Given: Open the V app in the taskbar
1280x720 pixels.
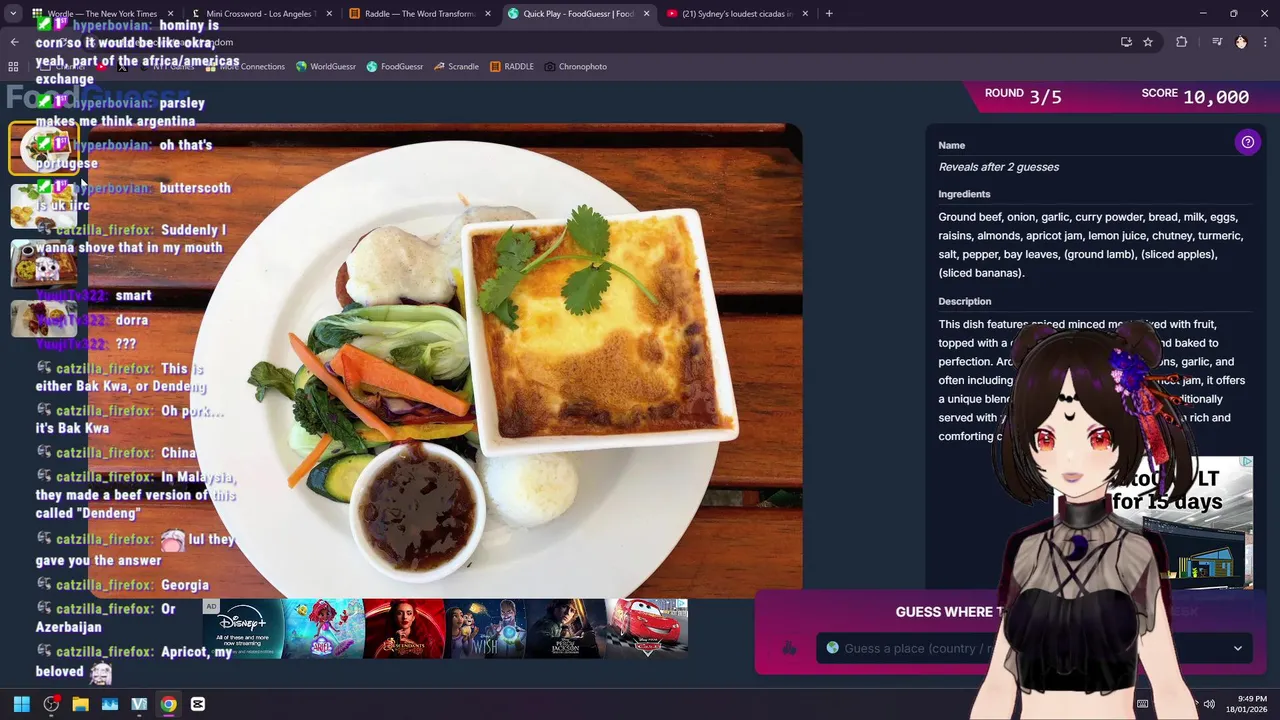Looking at the screenshot, I should 139,704.
